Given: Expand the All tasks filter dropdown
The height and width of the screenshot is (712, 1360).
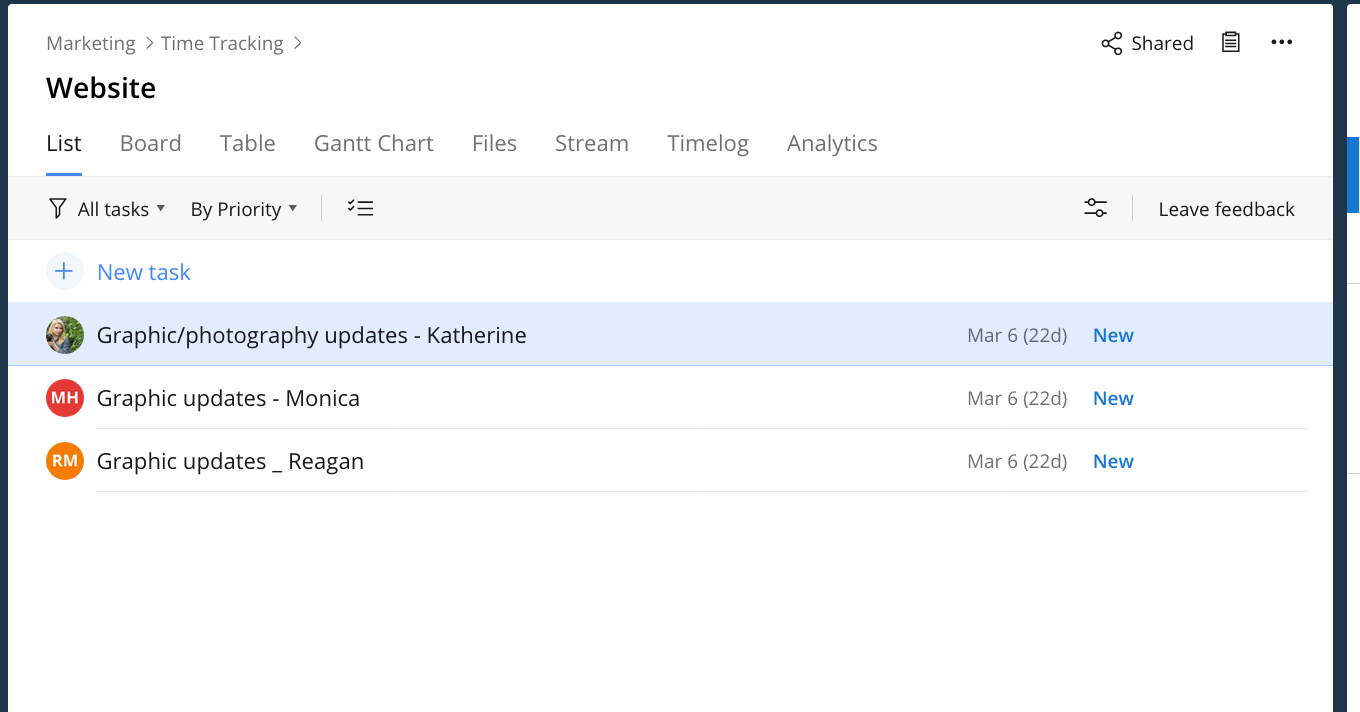Looking at the screenshot, I should click(120, 209).
